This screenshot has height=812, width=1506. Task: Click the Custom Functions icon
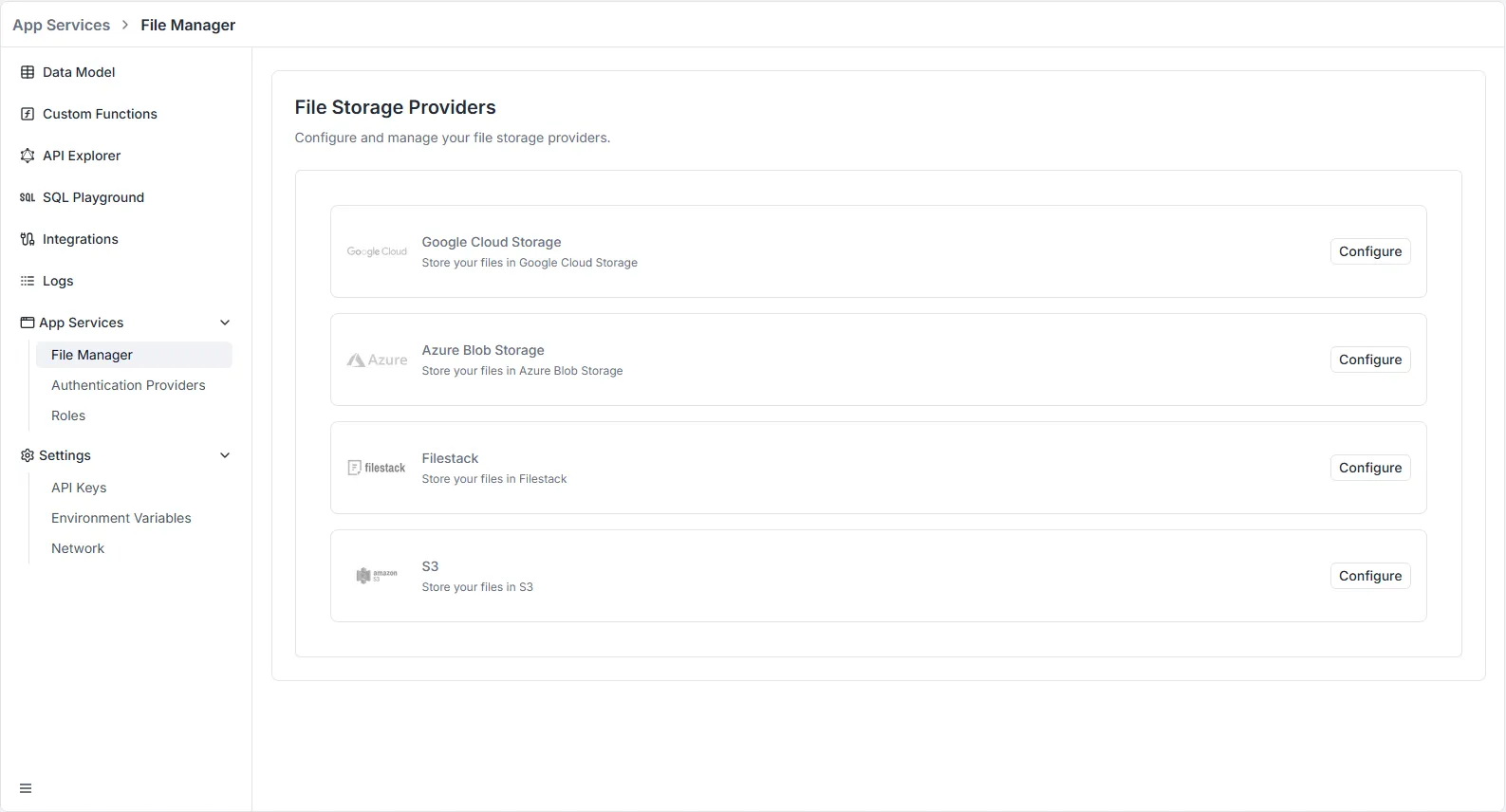pos(28,114)
